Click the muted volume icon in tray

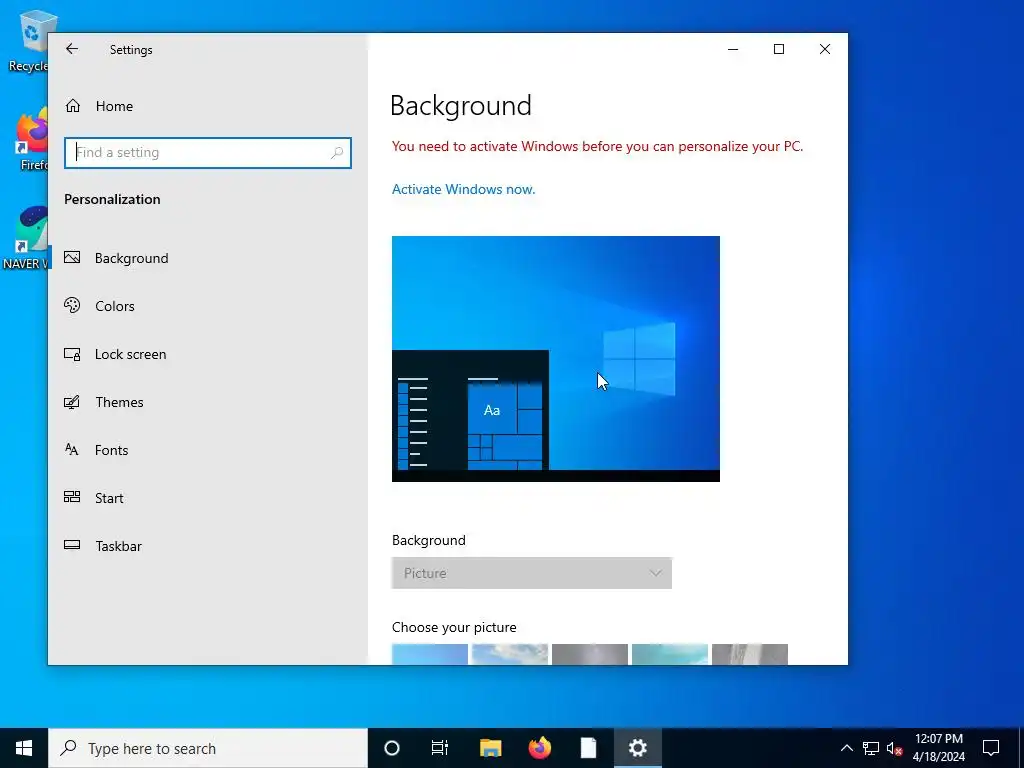[895, 748]
